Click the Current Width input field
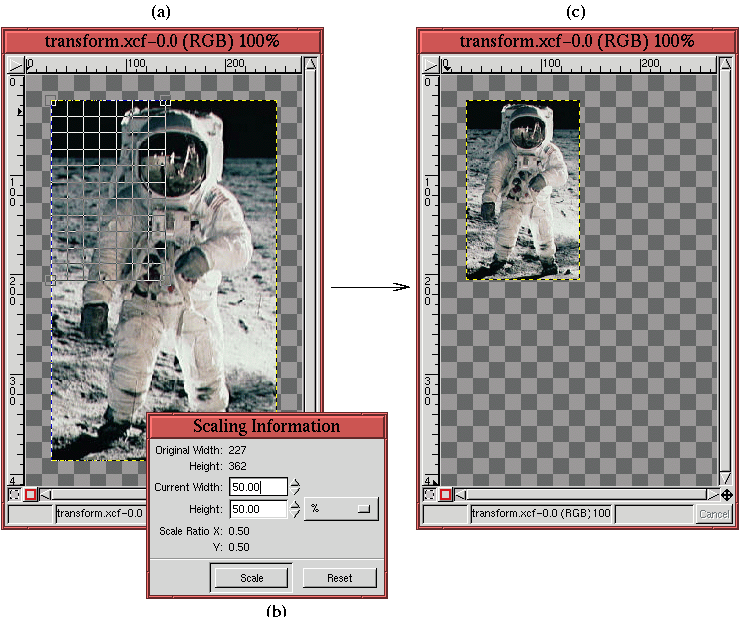The height and width of the screenshot is (617, 739). pos(258,487)
